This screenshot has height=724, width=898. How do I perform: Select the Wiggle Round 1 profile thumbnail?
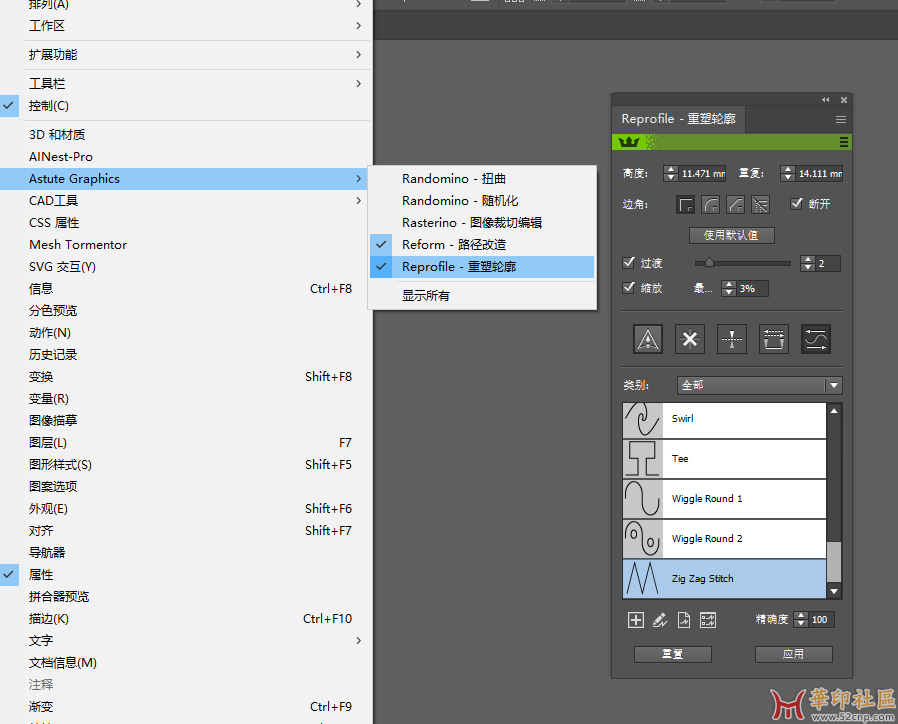pos(643,499)
